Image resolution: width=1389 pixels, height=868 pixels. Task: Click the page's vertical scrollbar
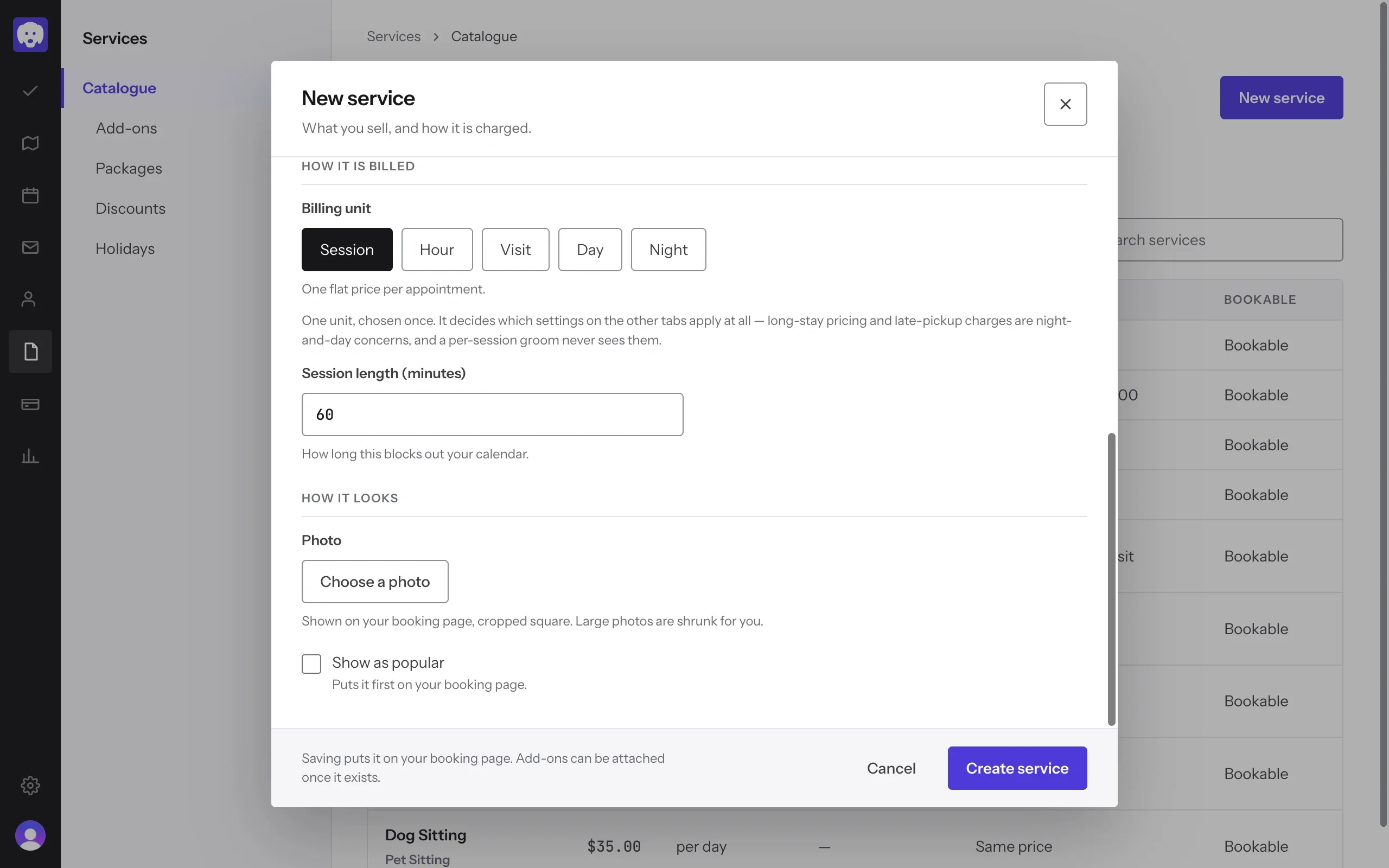coord(1384,413)
